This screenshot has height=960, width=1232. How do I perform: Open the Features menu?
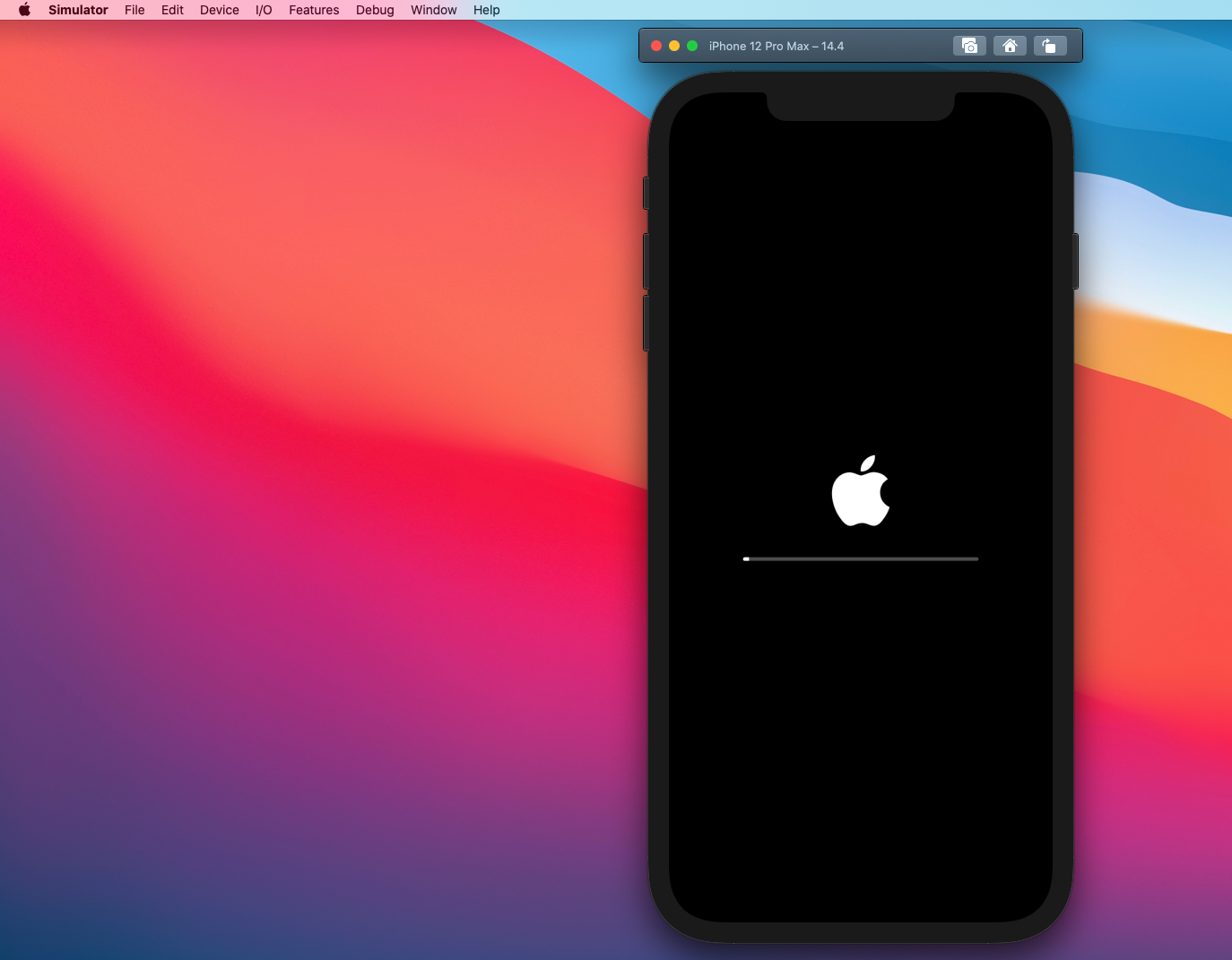tap(314, 10)
